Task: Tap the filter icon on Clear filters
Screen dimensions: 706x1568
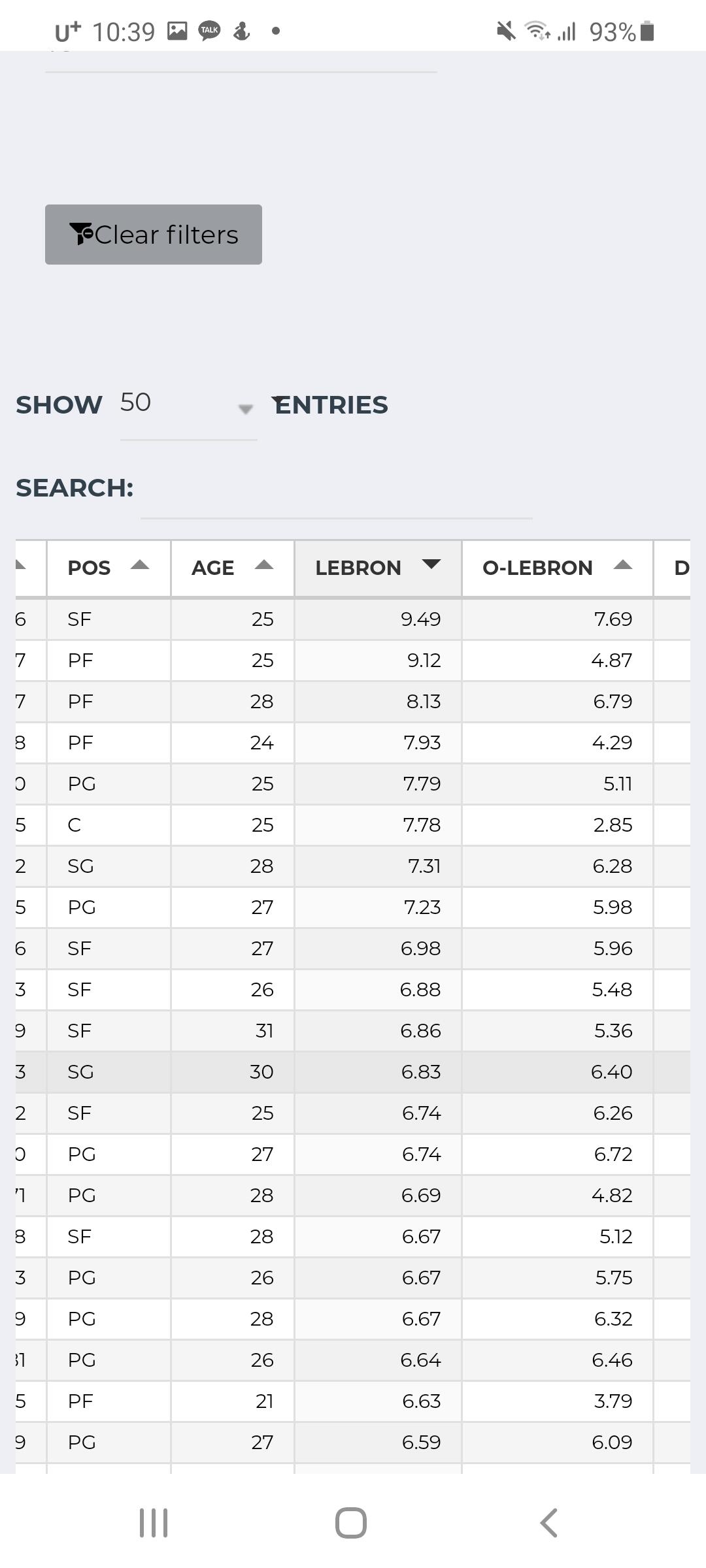Action: [x=81, y=234]
